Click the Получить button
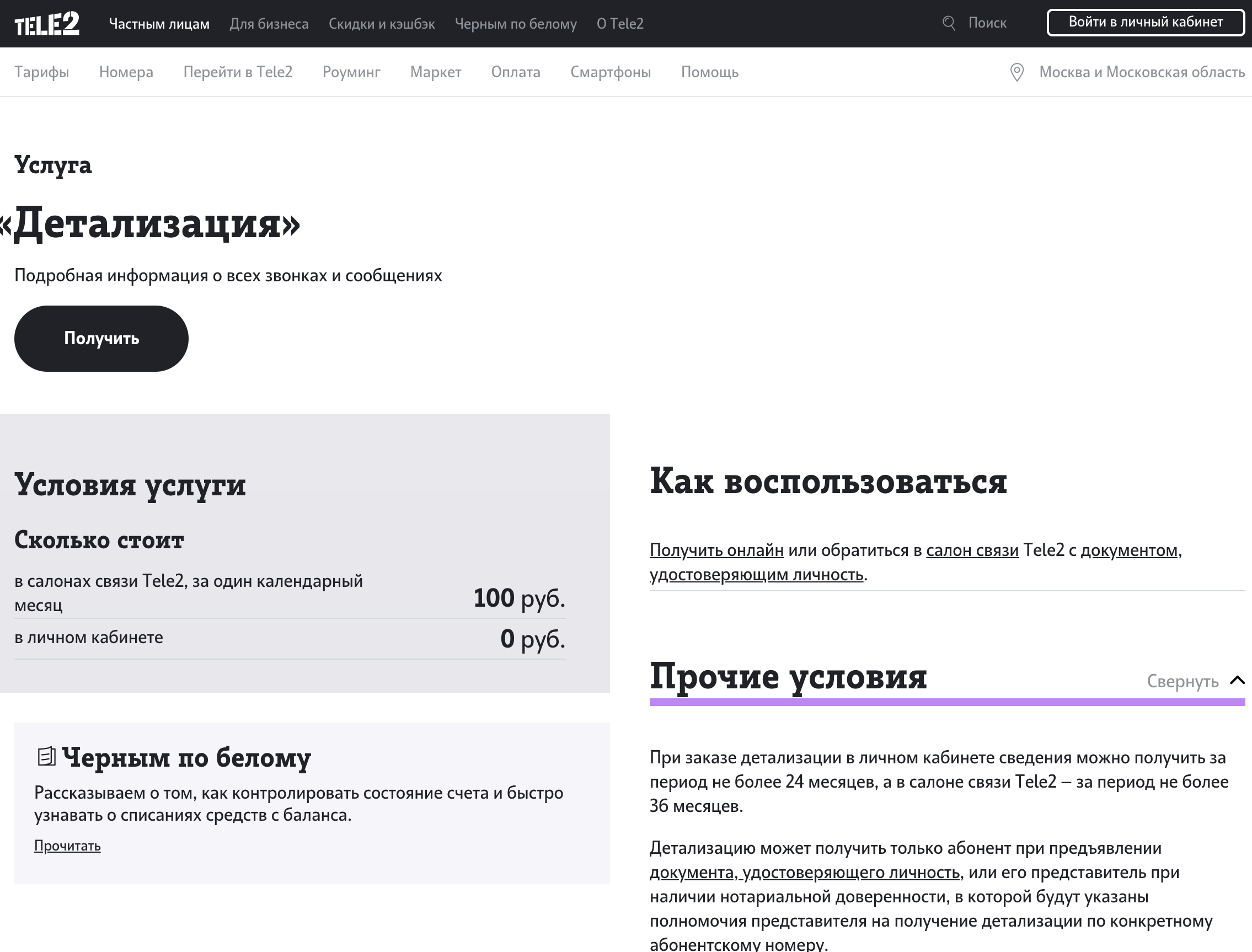 [x=101, y=338]
